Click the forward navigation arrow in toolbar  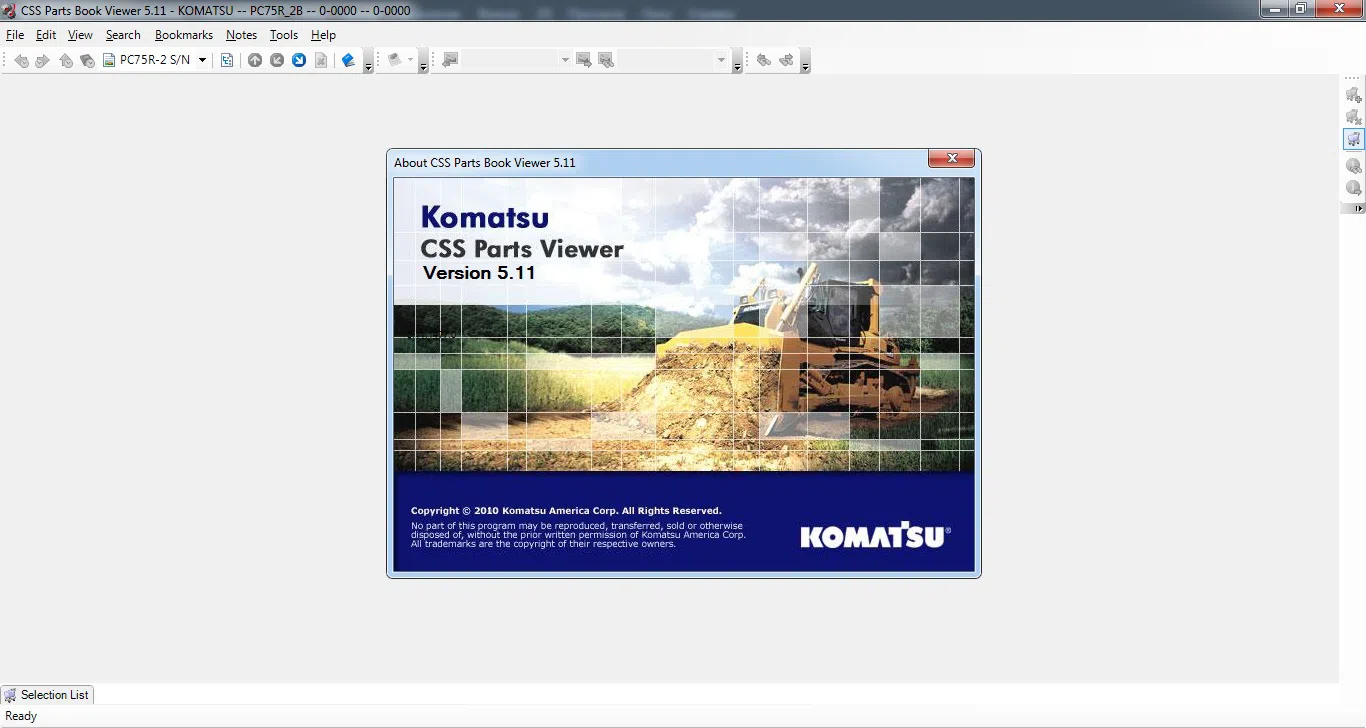click(x=42, y=60)
